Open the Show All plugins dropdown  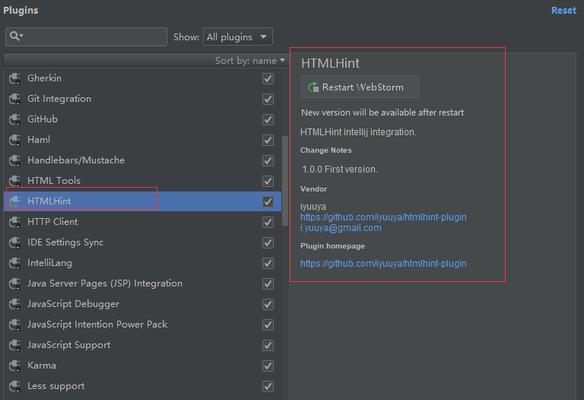pos(238,37)
